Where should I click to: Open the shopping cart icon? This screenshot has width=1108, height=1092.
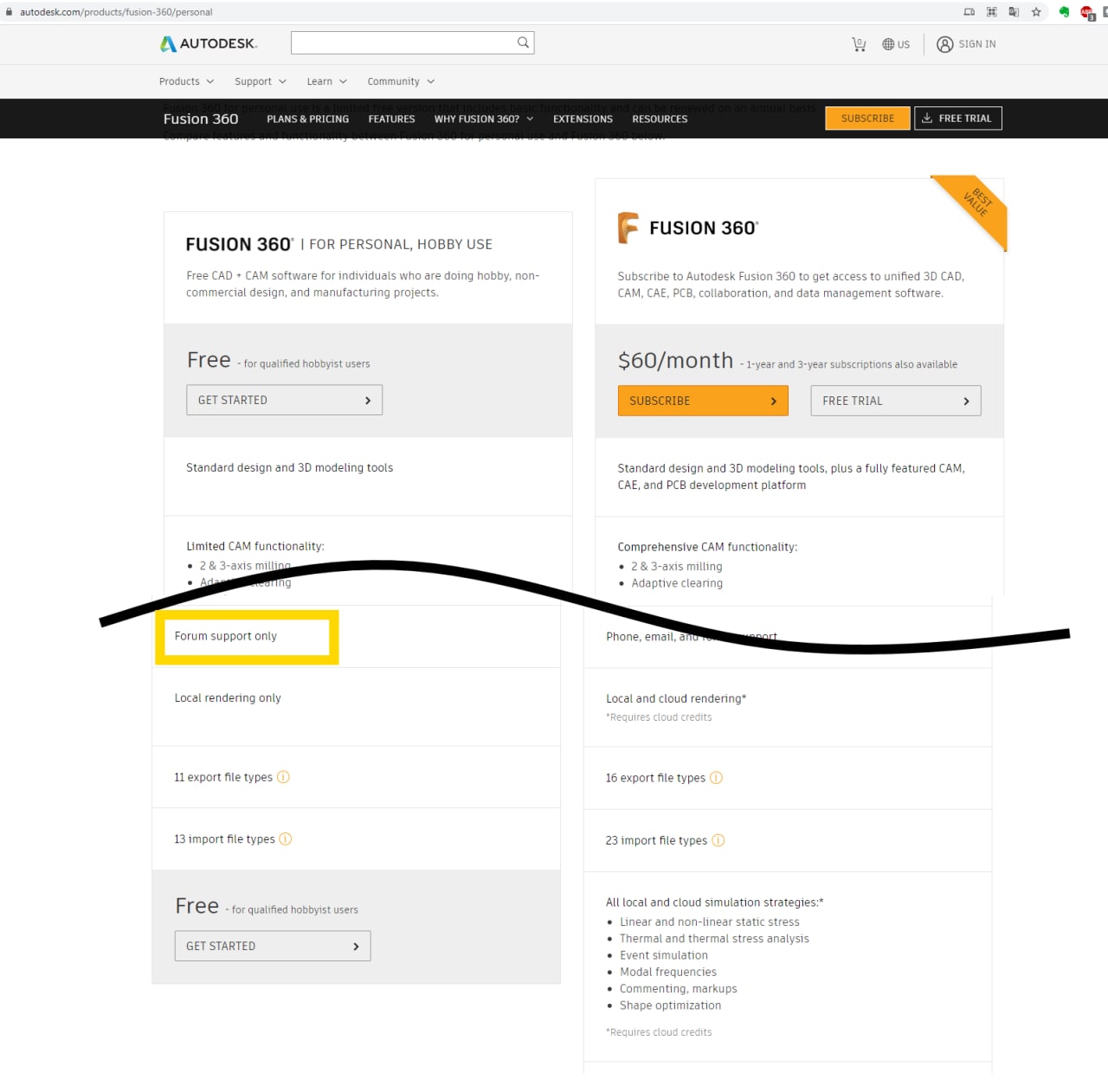coord(859,44)
